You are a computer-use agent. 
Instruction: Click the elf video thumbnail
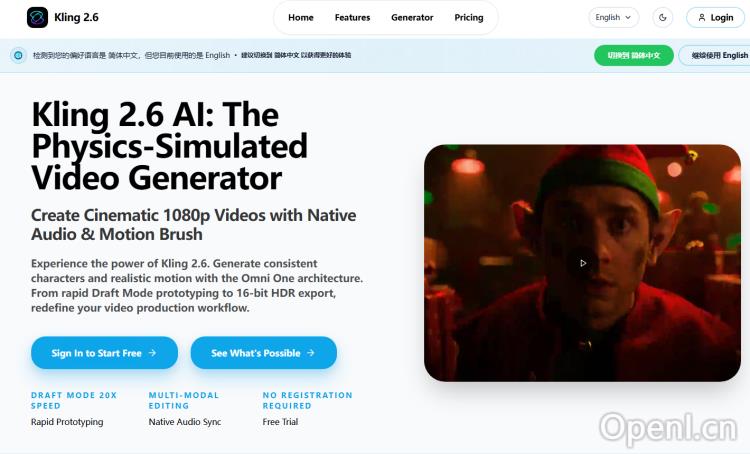(x=582, y=263)
